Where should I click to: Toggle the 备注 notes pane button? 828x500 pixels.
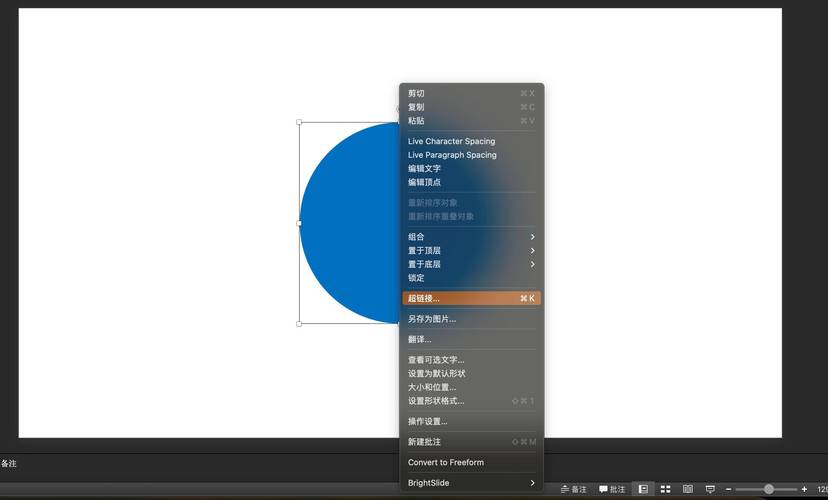pyautogui.click(x=574, y=489)
